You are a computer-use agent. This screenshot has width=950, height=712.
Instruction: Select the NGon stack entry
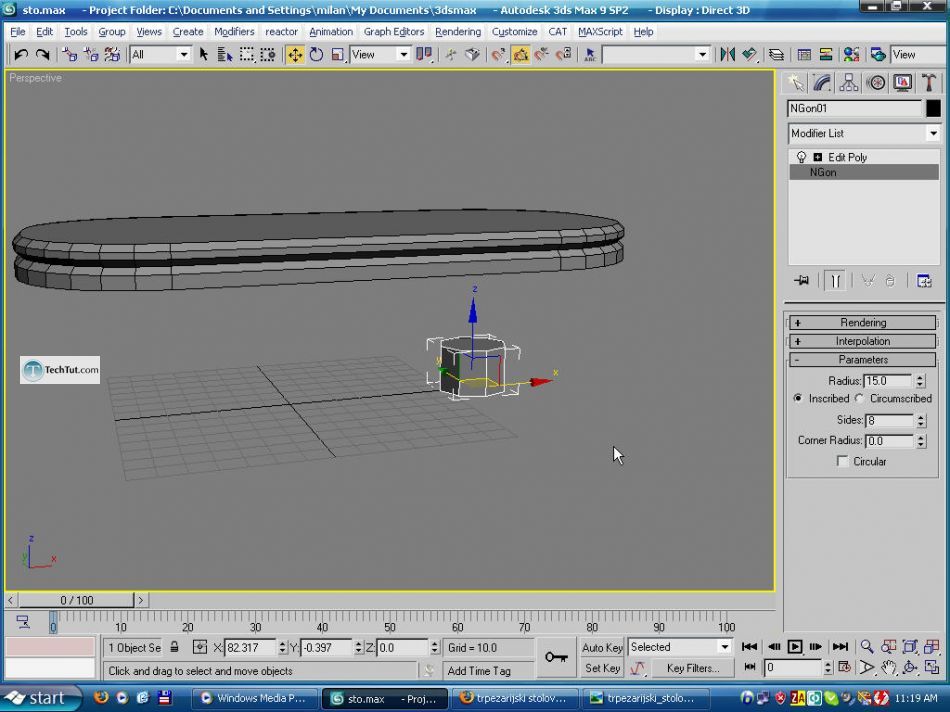[x=864, y=173]
